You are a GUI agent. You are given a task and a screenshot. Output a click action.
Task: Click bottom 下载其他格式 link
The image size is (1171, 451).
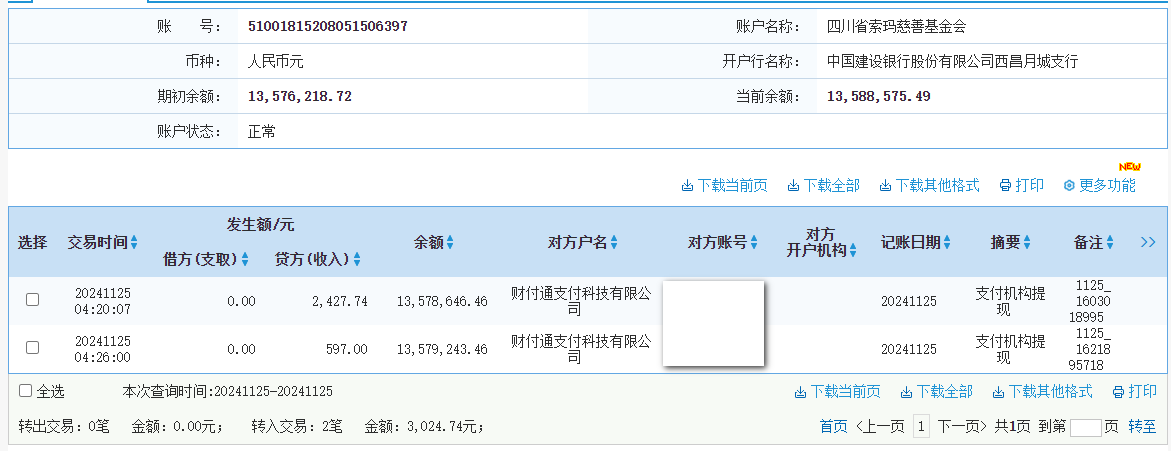tap(1050, 392)
